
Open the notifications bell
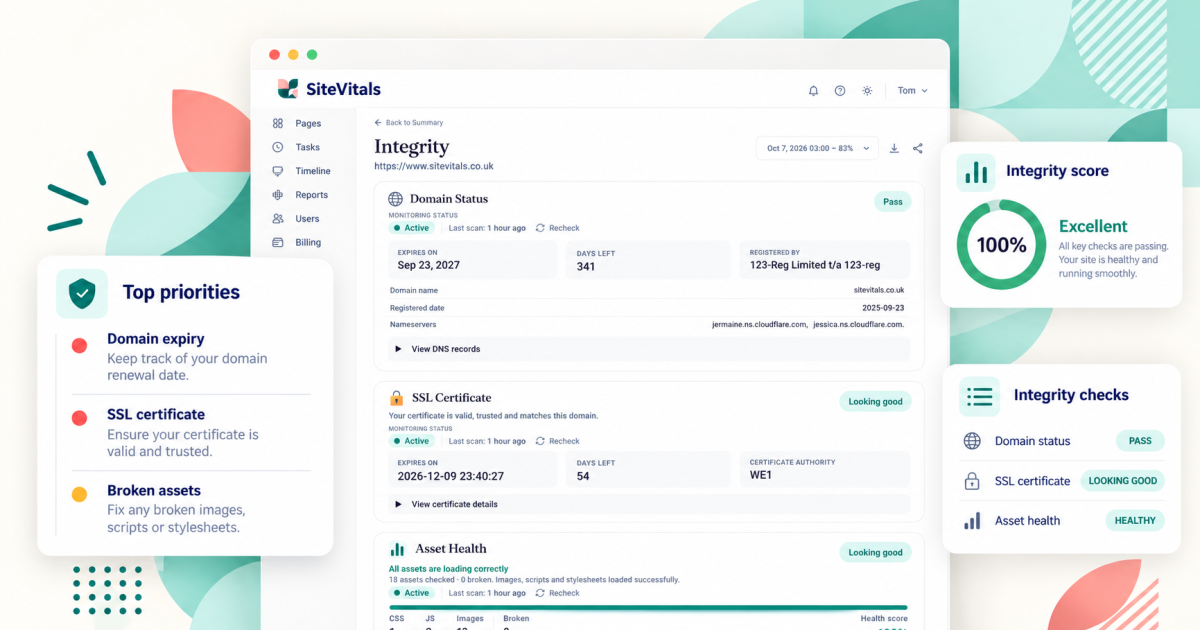[x=813, y=90]
